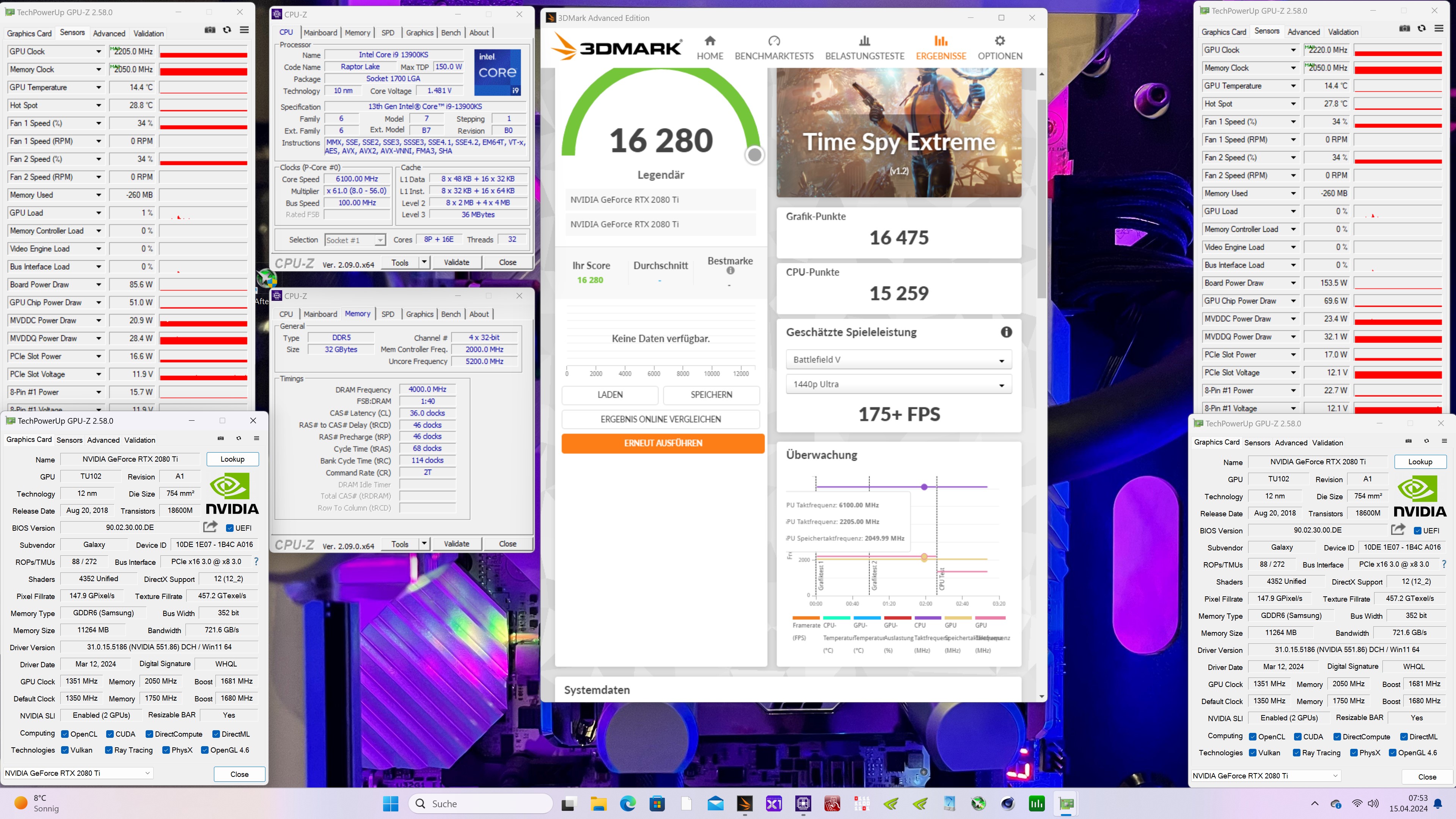Open 1440p Ultra resolution dropdown
Screen dimensions: 1456x819
coord(899,384)
